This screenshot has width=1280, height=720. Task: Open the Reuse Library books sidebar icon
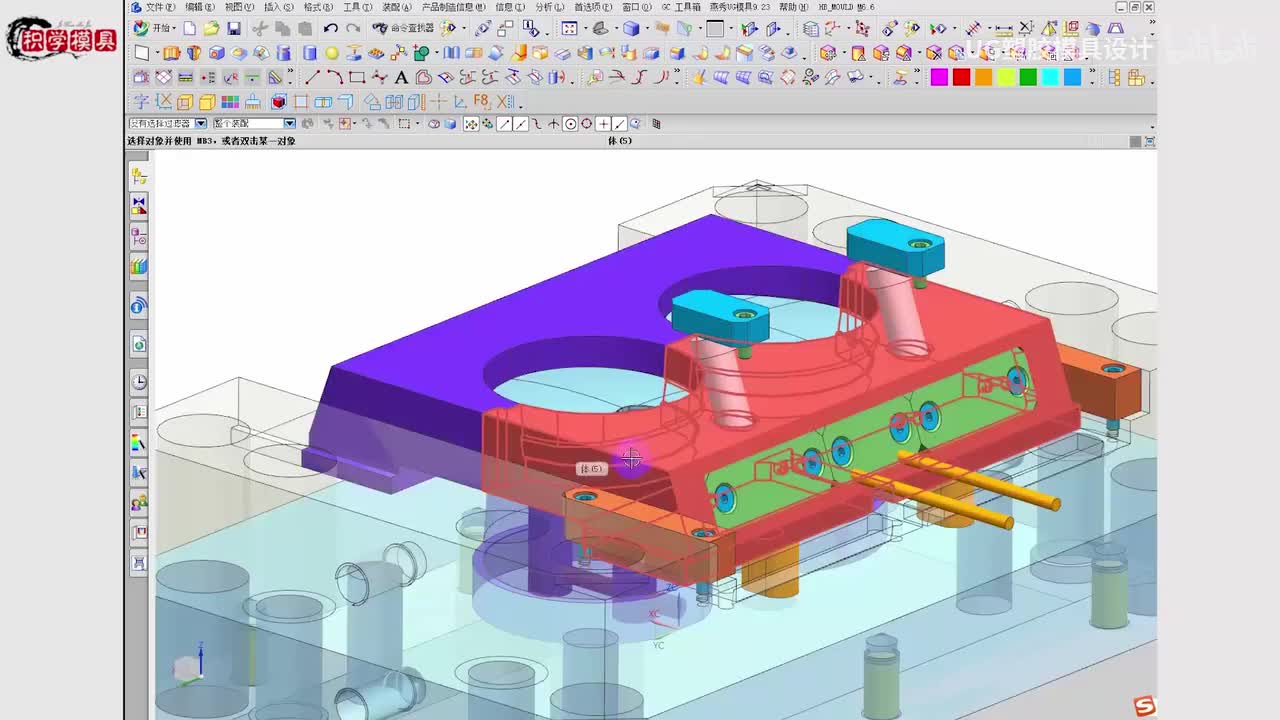point(139,267)
